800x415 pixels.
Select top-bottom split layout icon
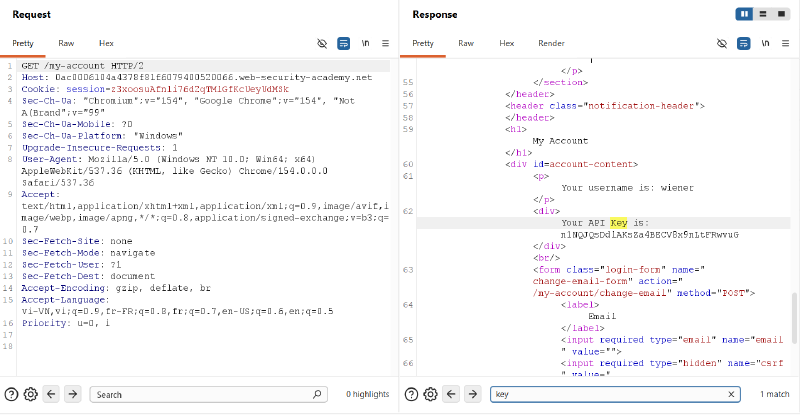(x=763, y=14)
